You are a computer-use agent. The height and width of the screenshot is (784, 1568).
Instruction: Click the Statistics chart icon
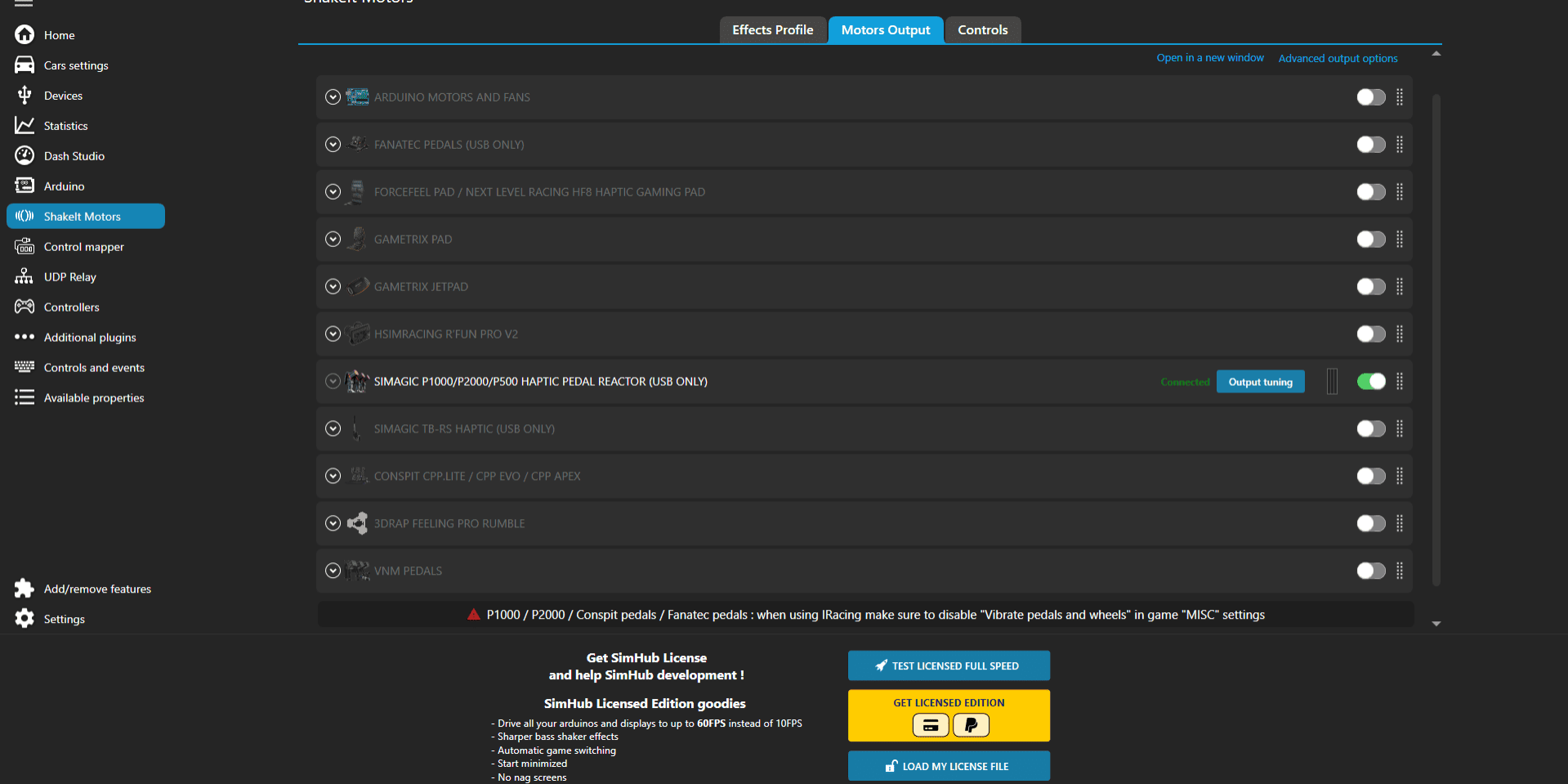click(x=25, y=126)
